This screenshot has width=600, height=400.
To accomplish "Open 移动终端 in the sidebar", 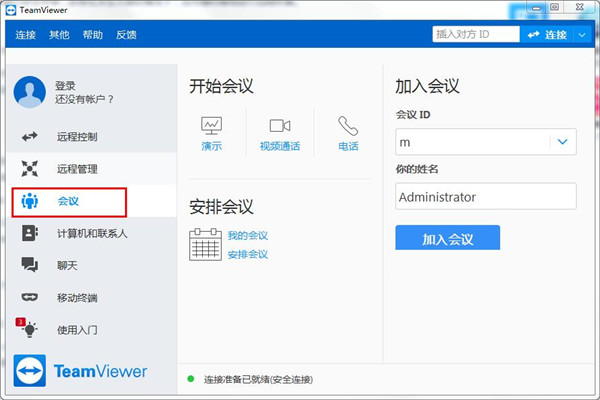I will pos(91,297).
